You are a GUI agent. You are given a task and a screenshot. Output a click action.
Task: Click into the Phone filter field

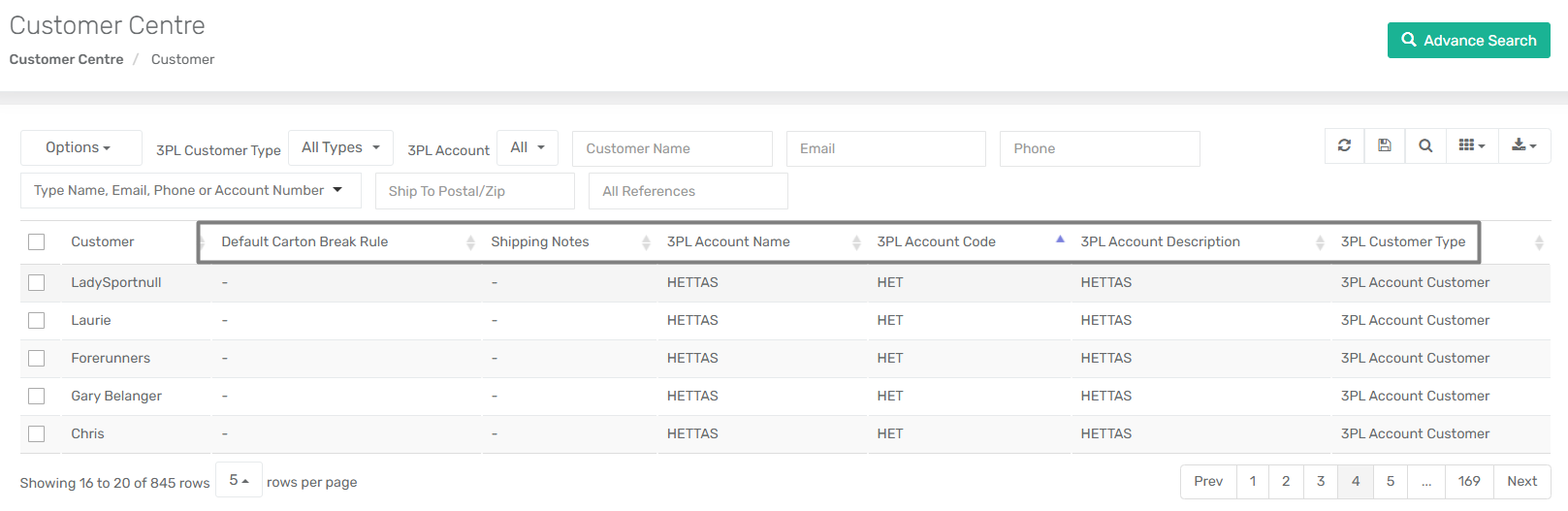point(1100,148)
